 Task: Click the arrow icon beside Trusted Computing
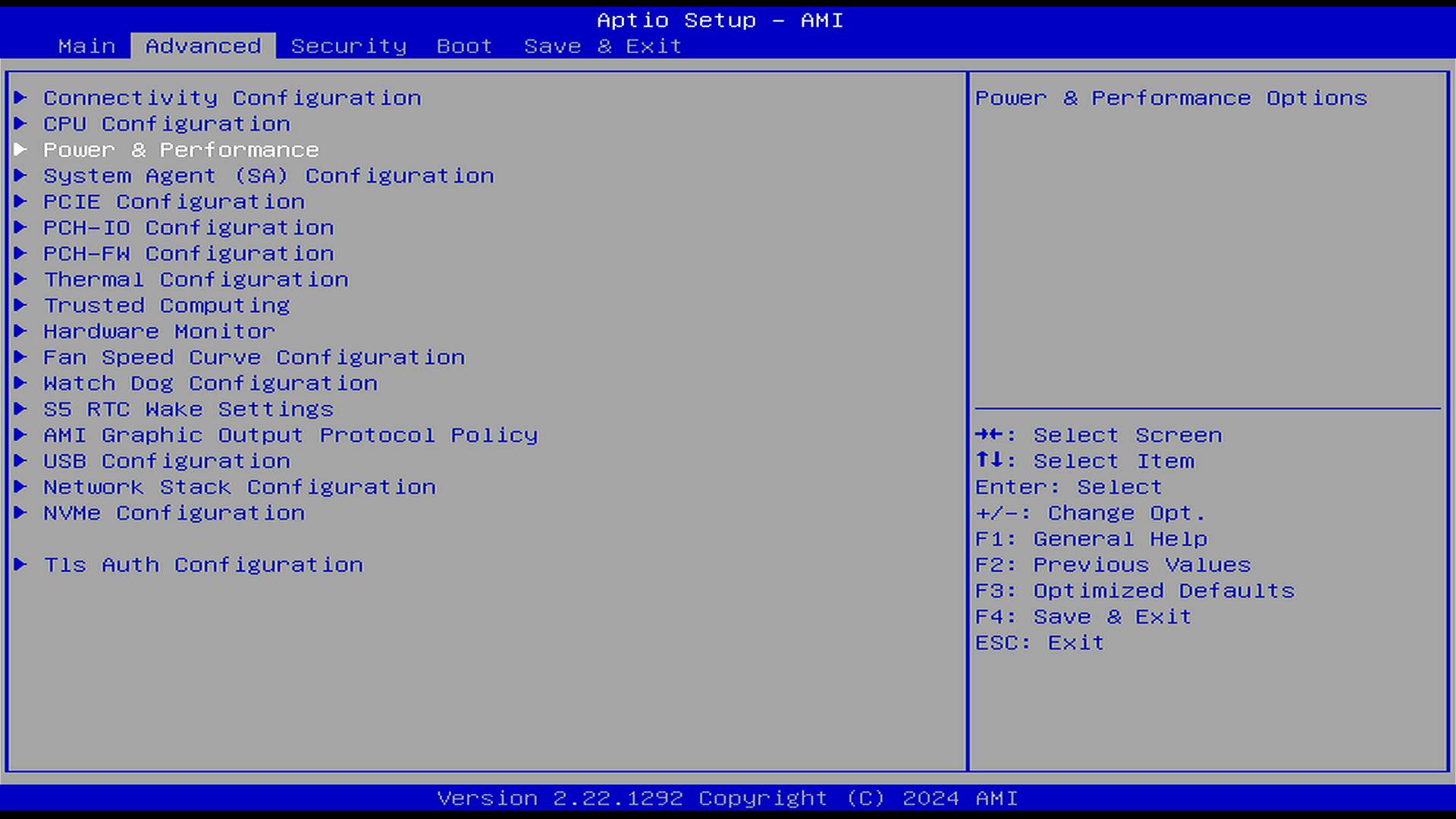click(x=20, y=306)
